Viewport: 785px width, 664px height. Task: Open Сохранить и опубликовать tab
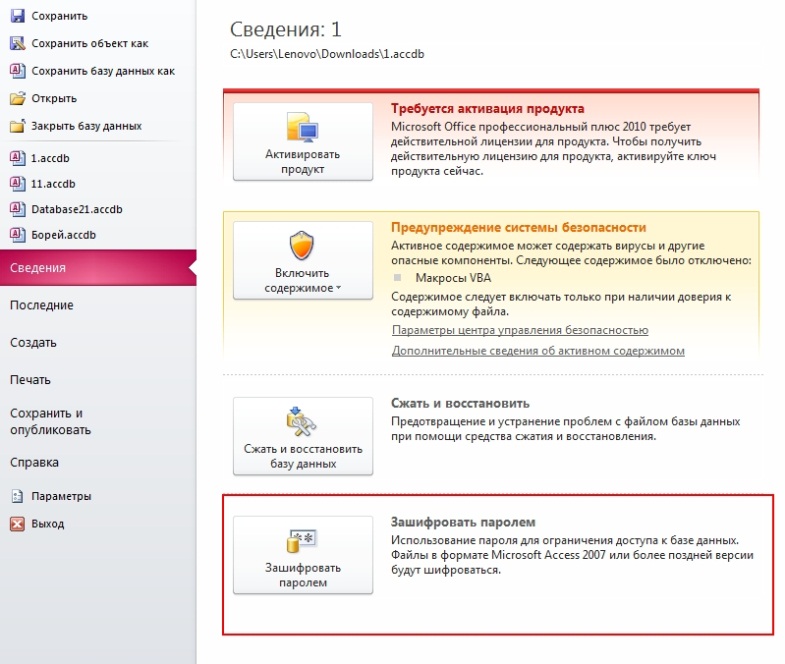(x=50, y=421)
